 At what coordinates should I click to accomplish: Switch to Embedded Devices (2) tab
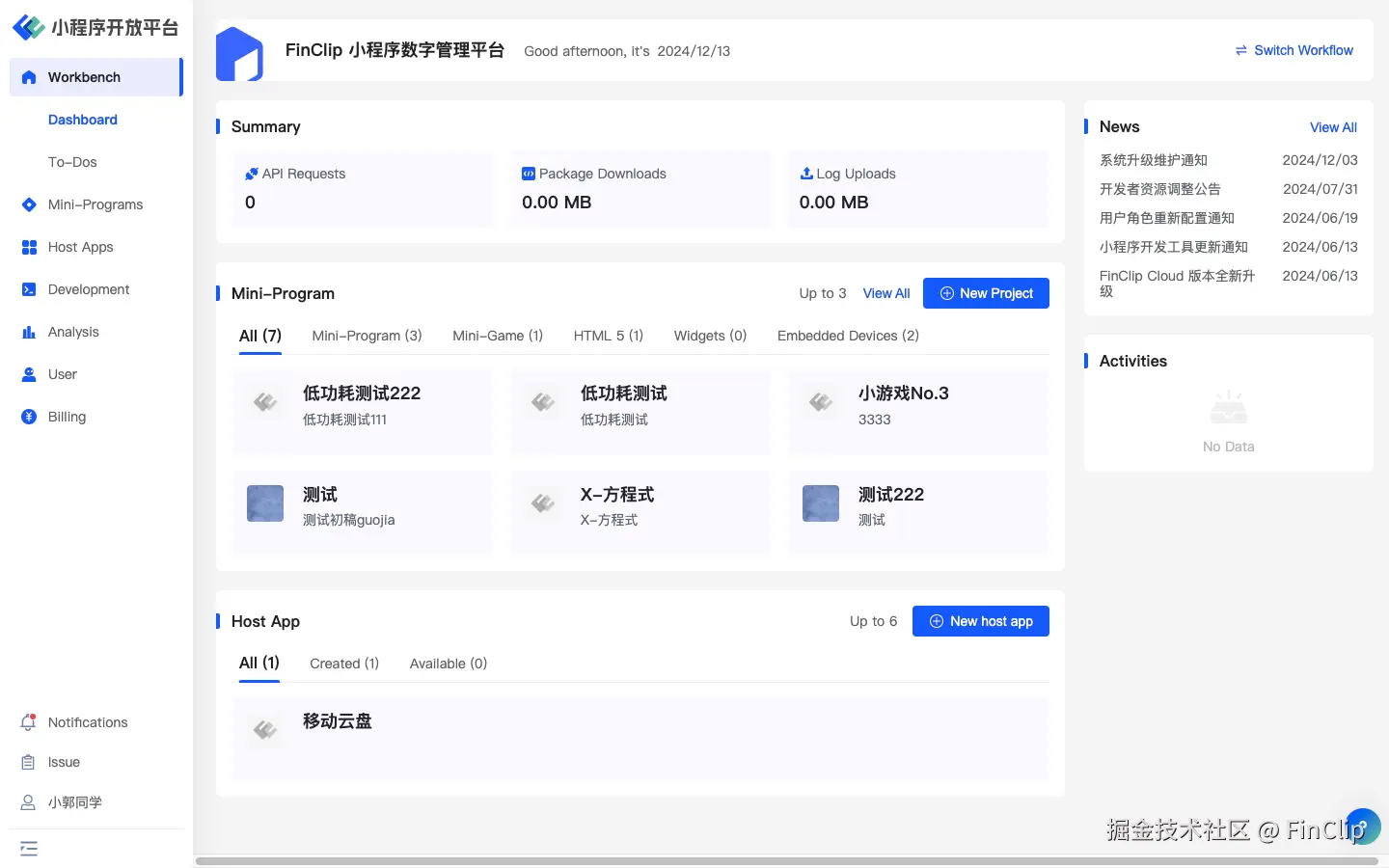848,336
